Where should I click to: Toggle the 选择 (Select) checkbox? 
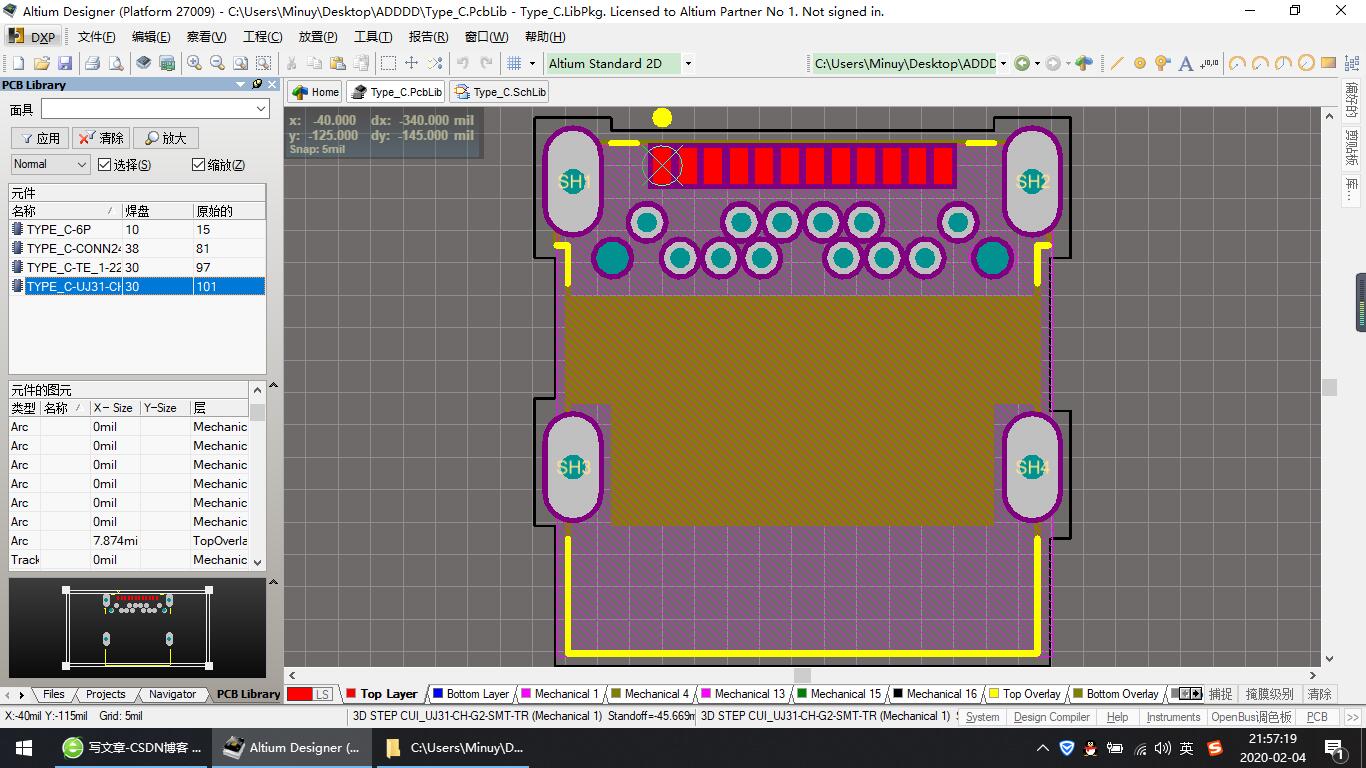click(104, 164)
